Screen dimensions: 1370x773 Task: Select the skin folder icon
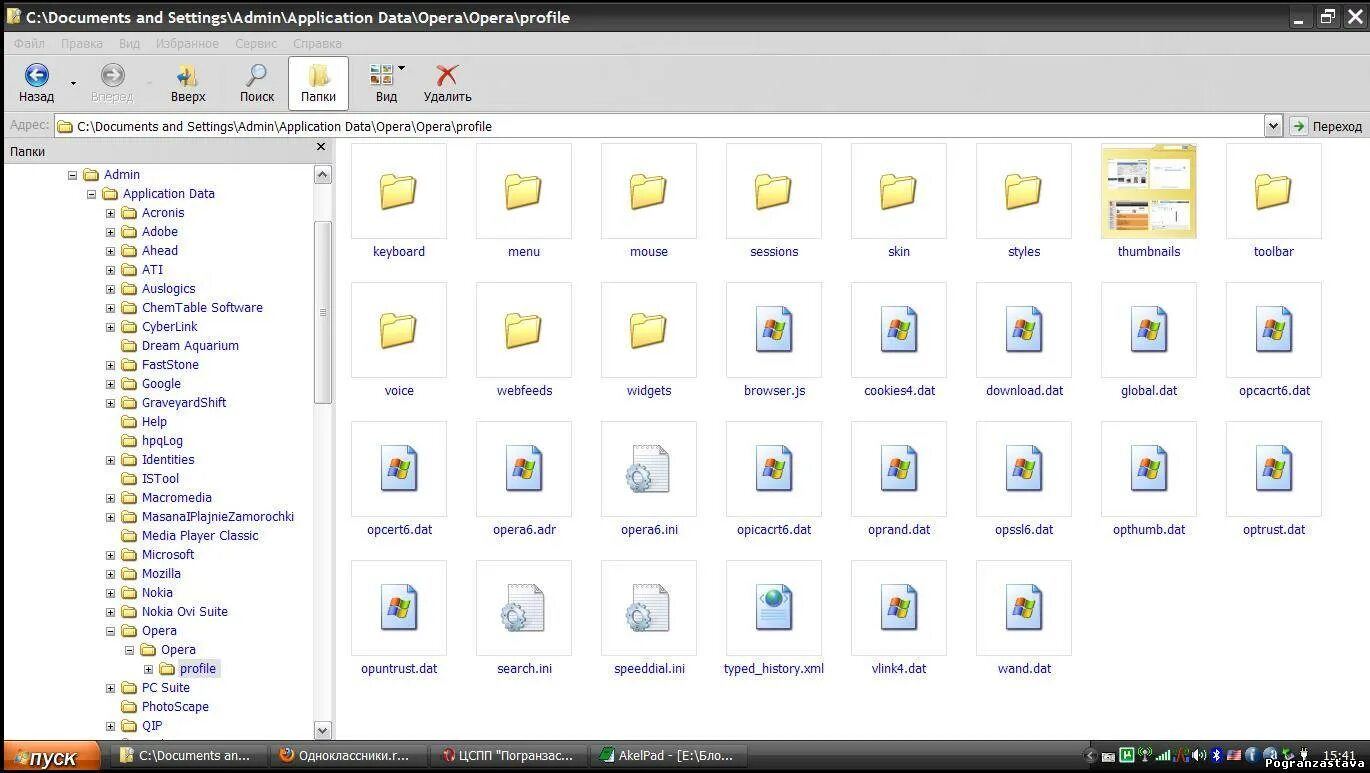point(898,190)
